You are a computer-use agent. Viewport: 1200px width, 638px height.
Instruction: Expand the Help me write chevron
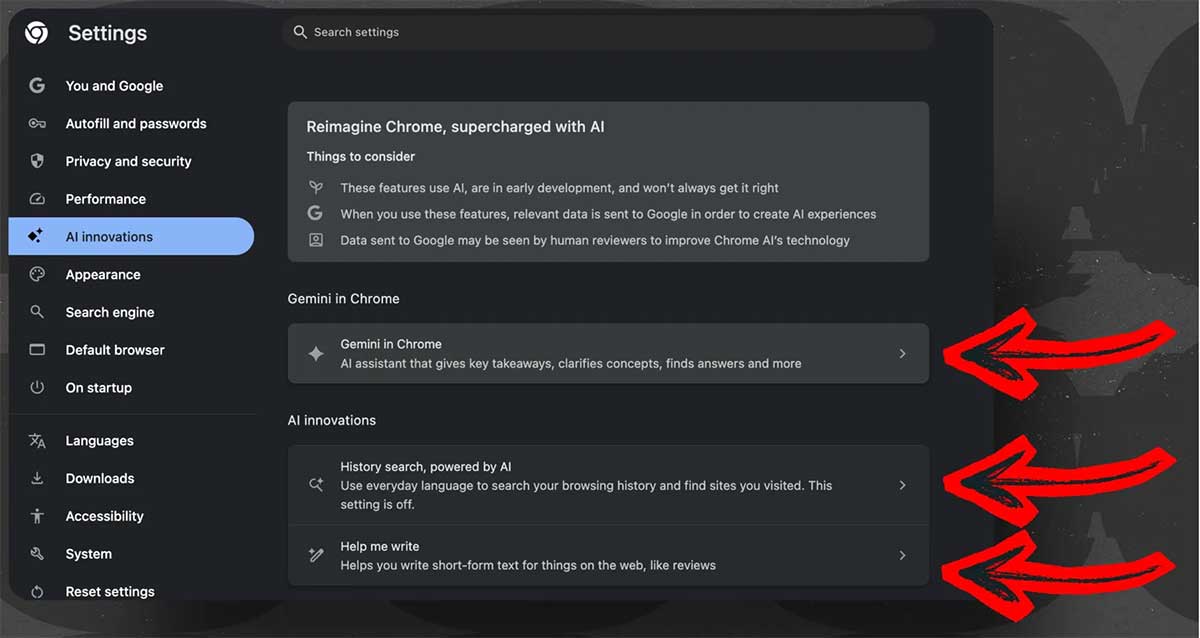pyautogui.click(x=902, y=555)
